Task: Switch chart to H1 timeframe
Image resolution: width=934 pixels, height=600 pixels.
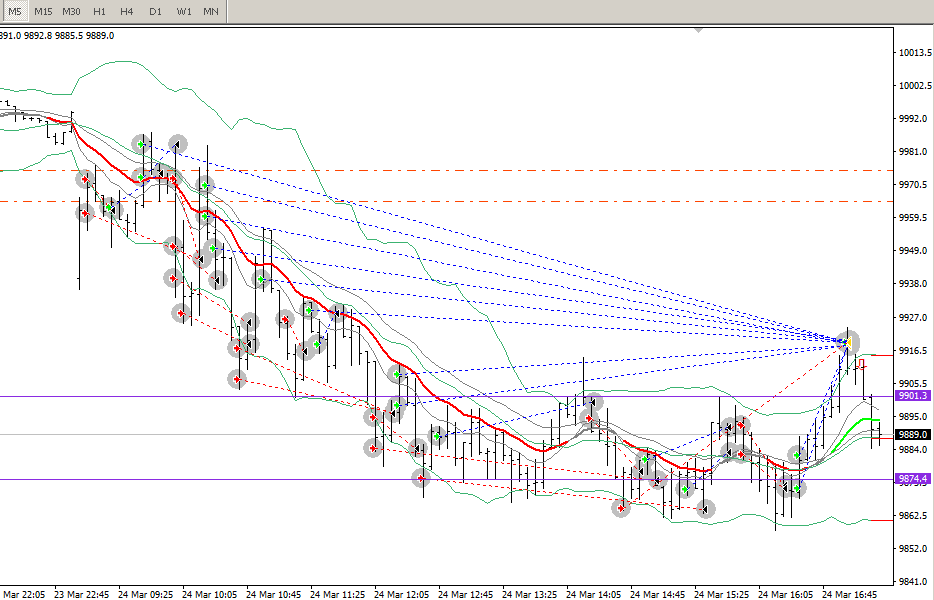Action: point(99,11)
